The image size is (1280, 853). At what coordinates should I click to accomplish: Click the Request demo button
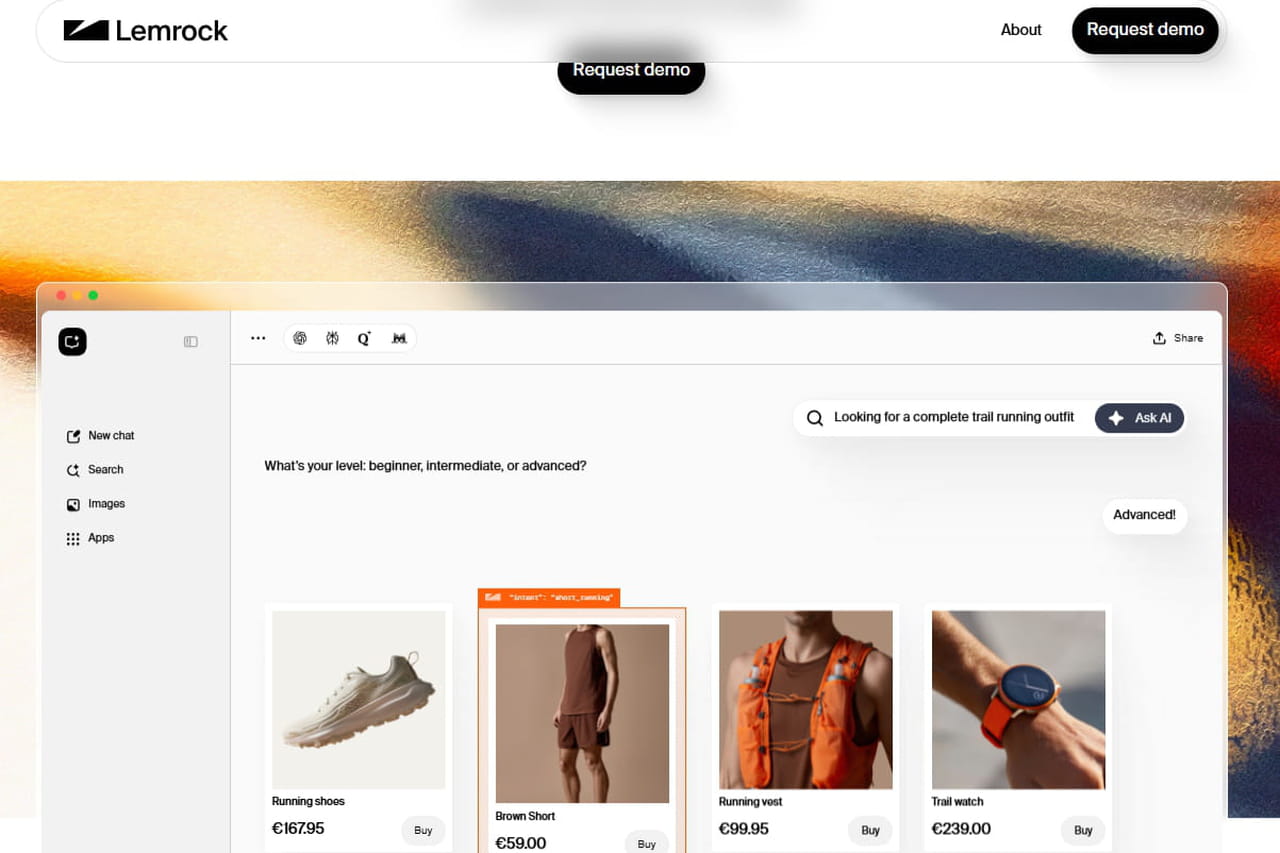click(1145, 30)
